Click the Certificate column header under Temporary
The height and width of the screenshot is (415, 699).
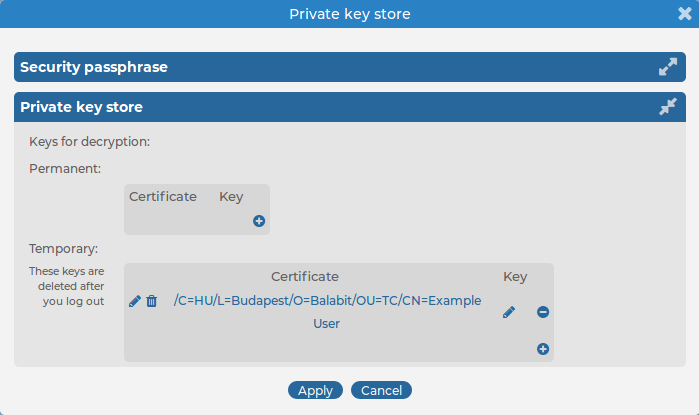pyautogui.click(x=305, y=276)
